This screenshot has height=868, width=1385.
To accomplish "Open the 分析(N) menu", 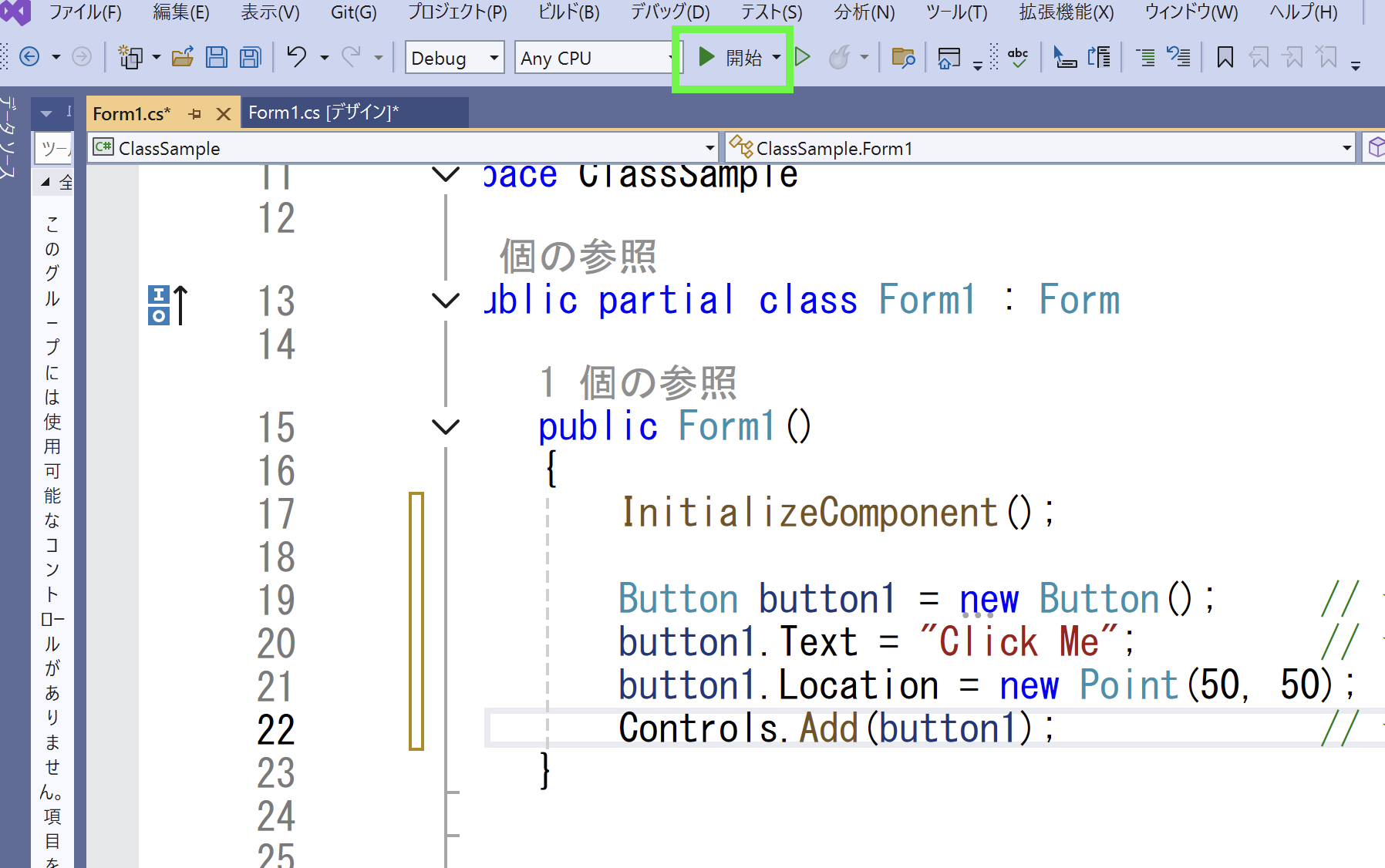I will [864, 12].
